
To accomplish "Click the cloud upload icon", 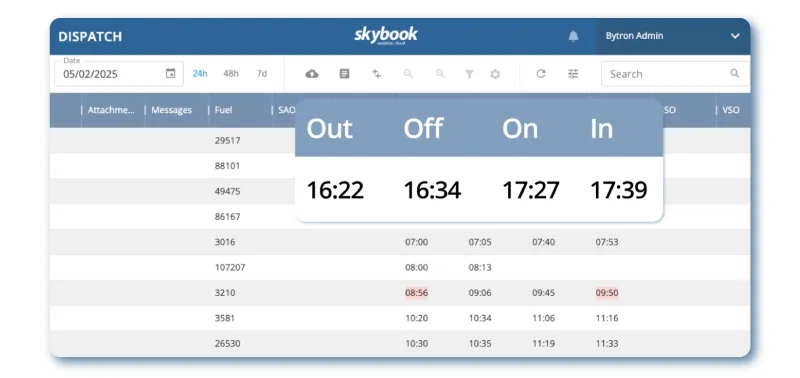I will tap(312, 74).
